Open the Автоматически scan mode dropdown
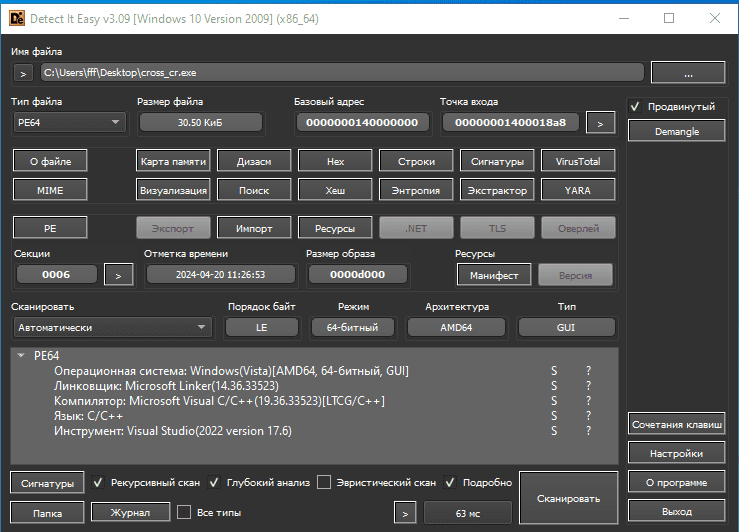This screenshot has height=532, width=739. point(111,327)
